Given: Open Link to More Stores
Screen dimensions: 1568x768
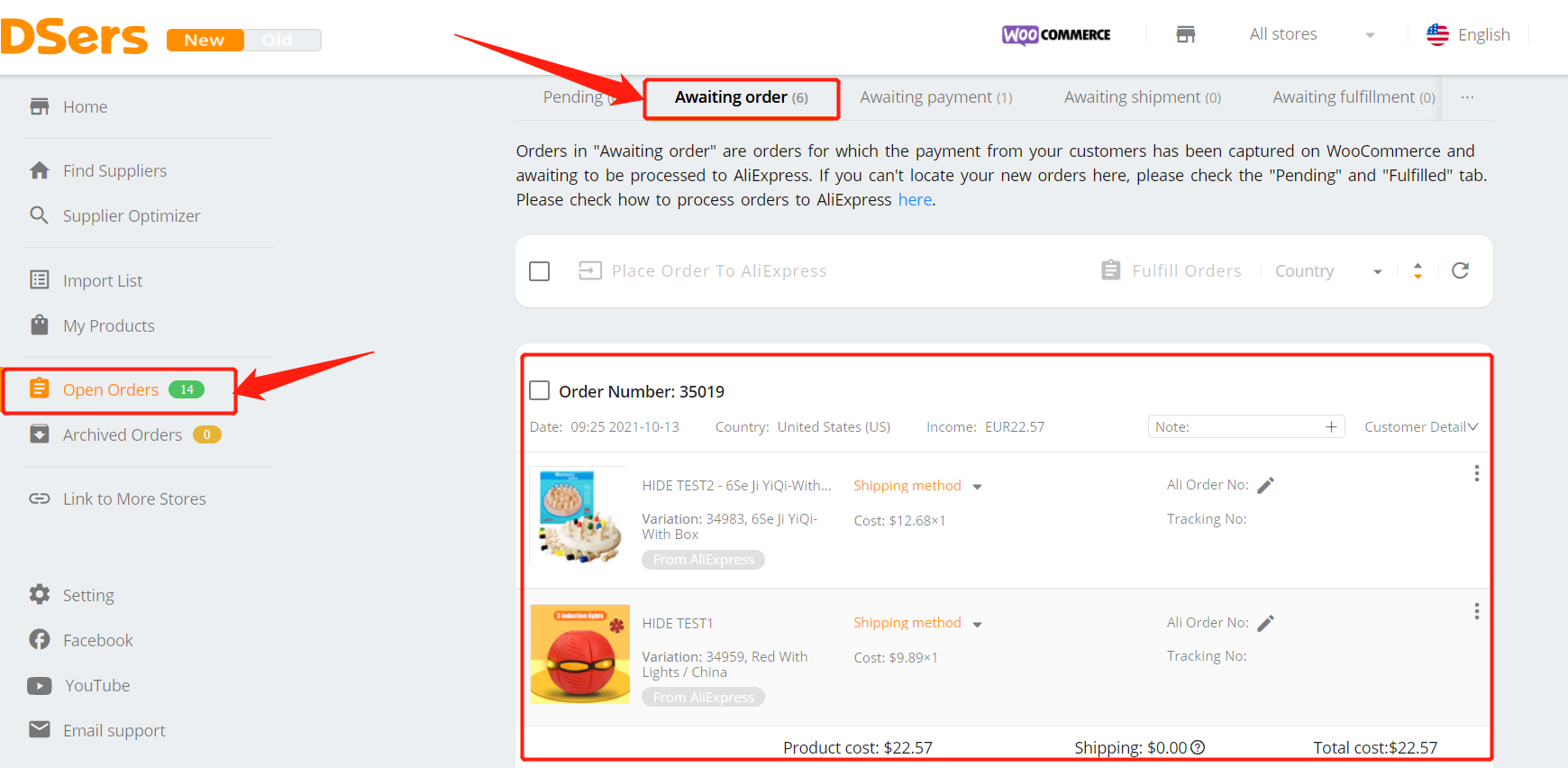Looking at the screenshot, I should tap(134, 498).
